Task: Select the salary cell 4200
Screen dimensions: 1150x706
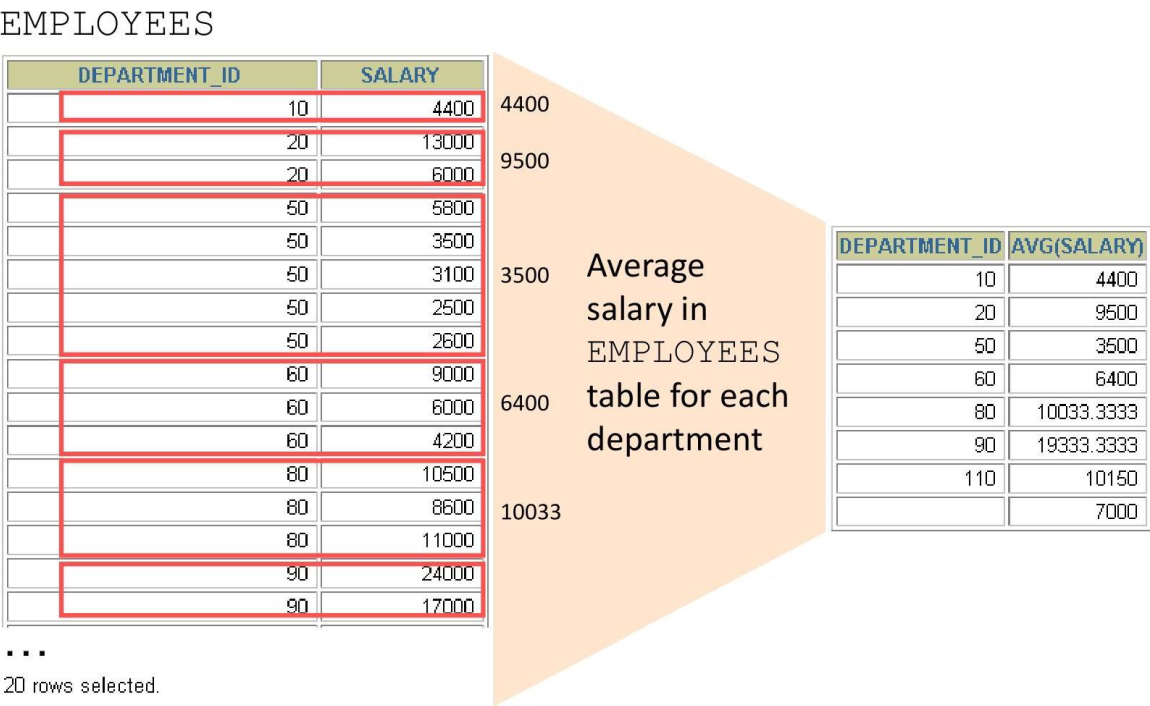Action: pos(402,441)
